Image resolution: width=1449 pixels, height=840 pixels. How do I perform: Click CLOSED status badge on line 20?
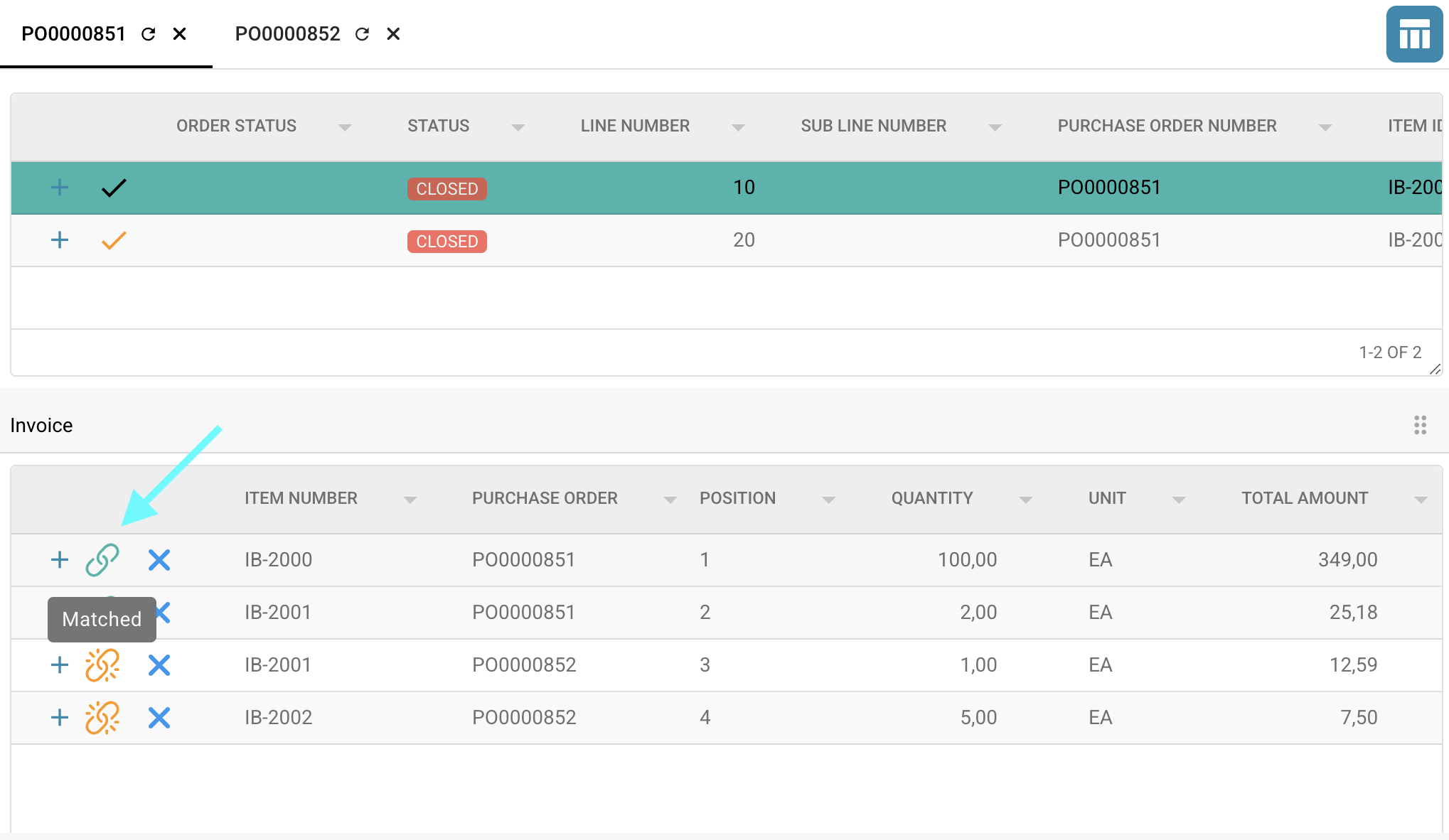[447, 242]
